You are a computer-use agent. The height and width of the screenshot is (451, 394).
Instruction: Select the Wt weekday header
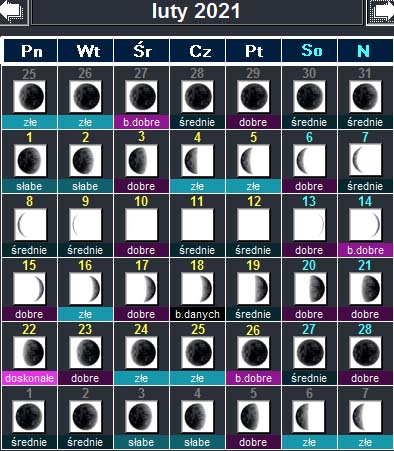click(86, 51)
